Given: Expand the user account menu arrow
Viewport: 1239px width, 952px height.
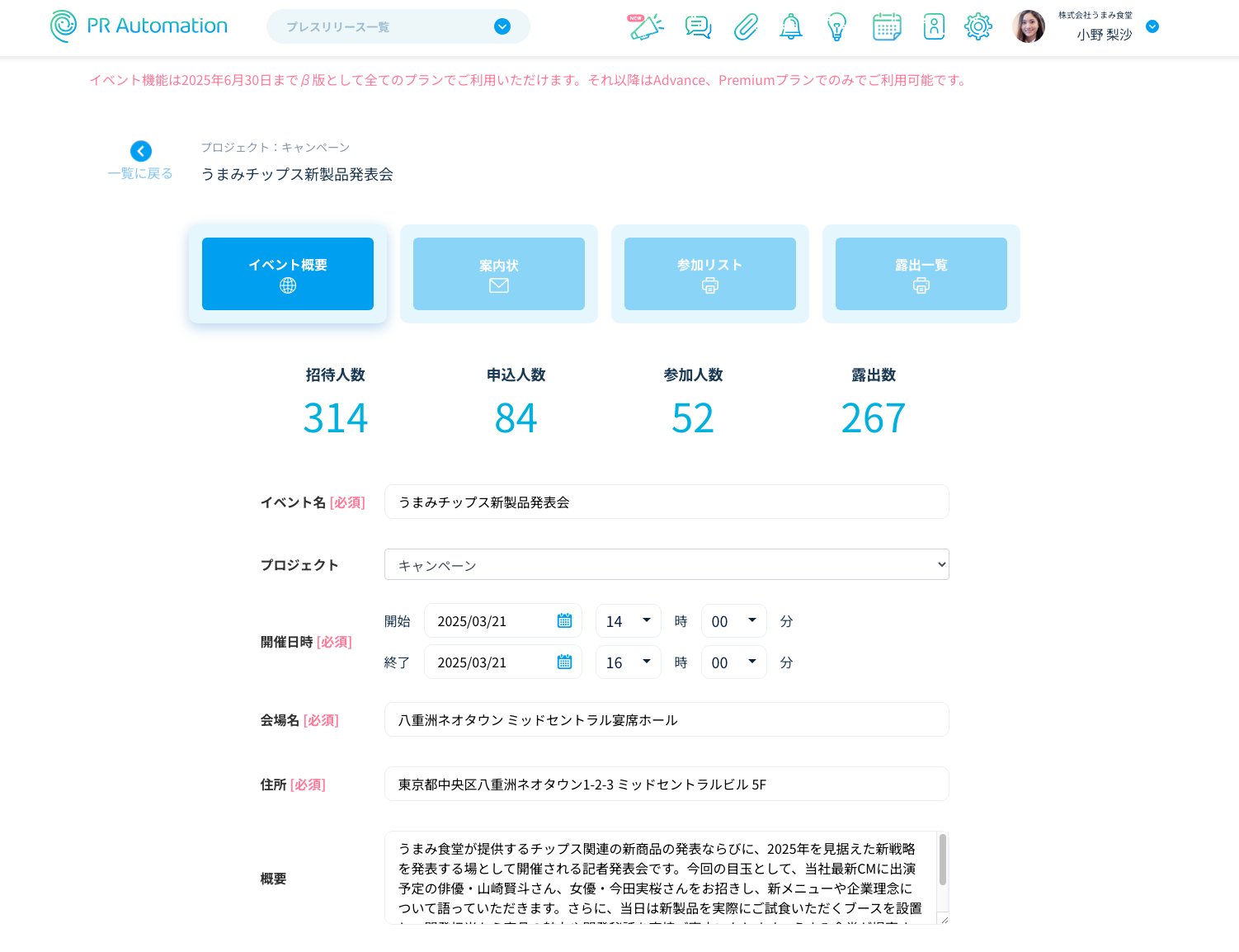Looking at the screenshot, I should click(1152, 27).
